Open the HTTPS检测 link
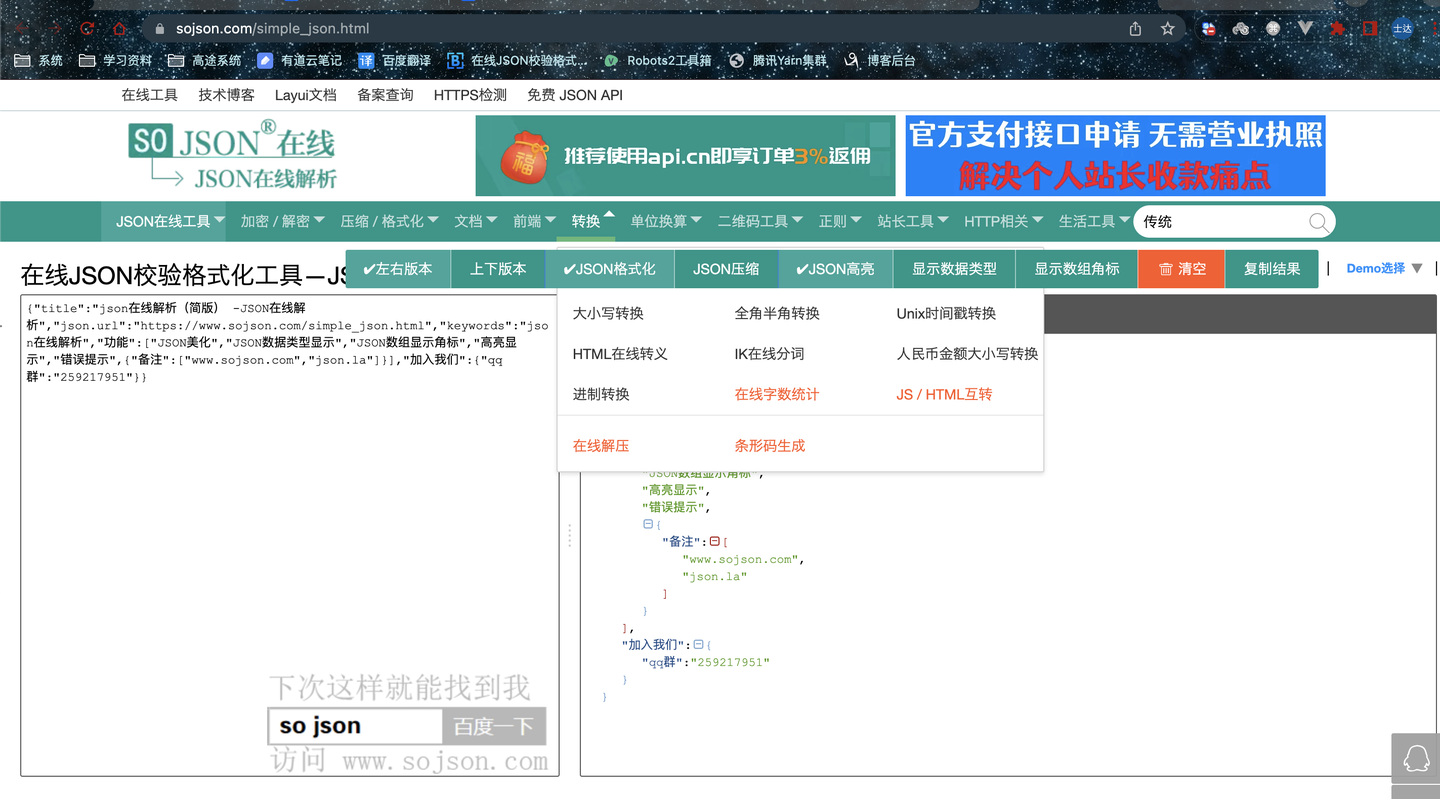The height and width of the screenshot is (799, 1440). pos(470,95)
